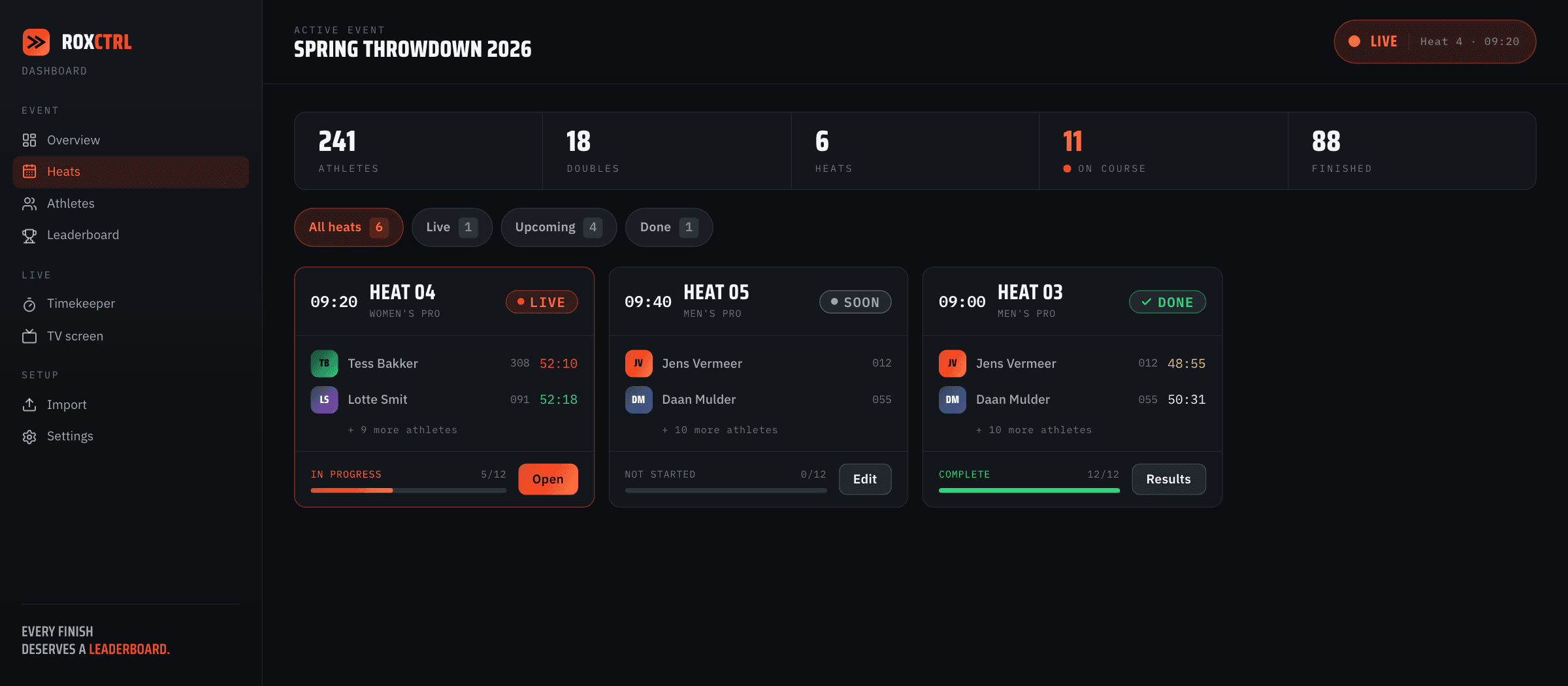Image resolution: width=1568 pixels, height=686 pixels.
Task: Click Daan Mulder's avatar in Heat 05
Action: coord(638,400)
